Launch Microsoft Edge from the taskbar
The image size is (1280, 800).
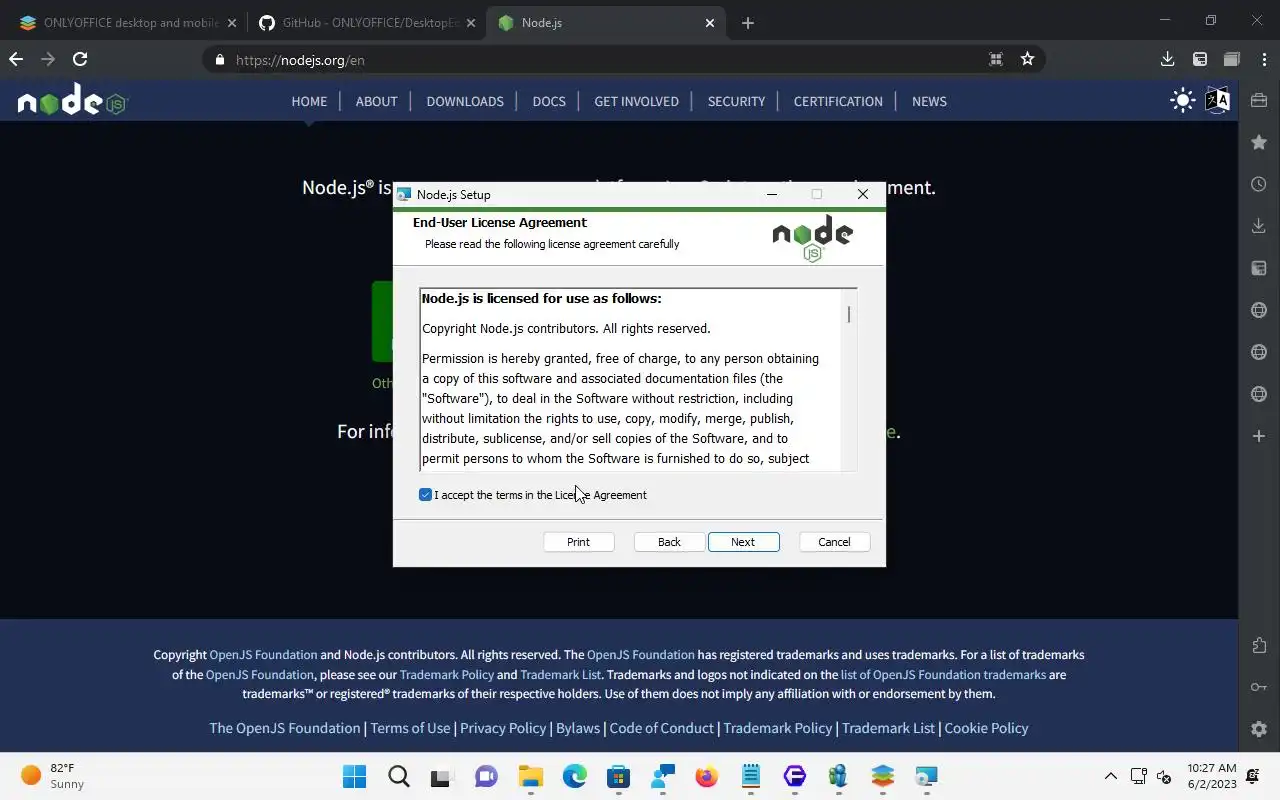point(574,776)
